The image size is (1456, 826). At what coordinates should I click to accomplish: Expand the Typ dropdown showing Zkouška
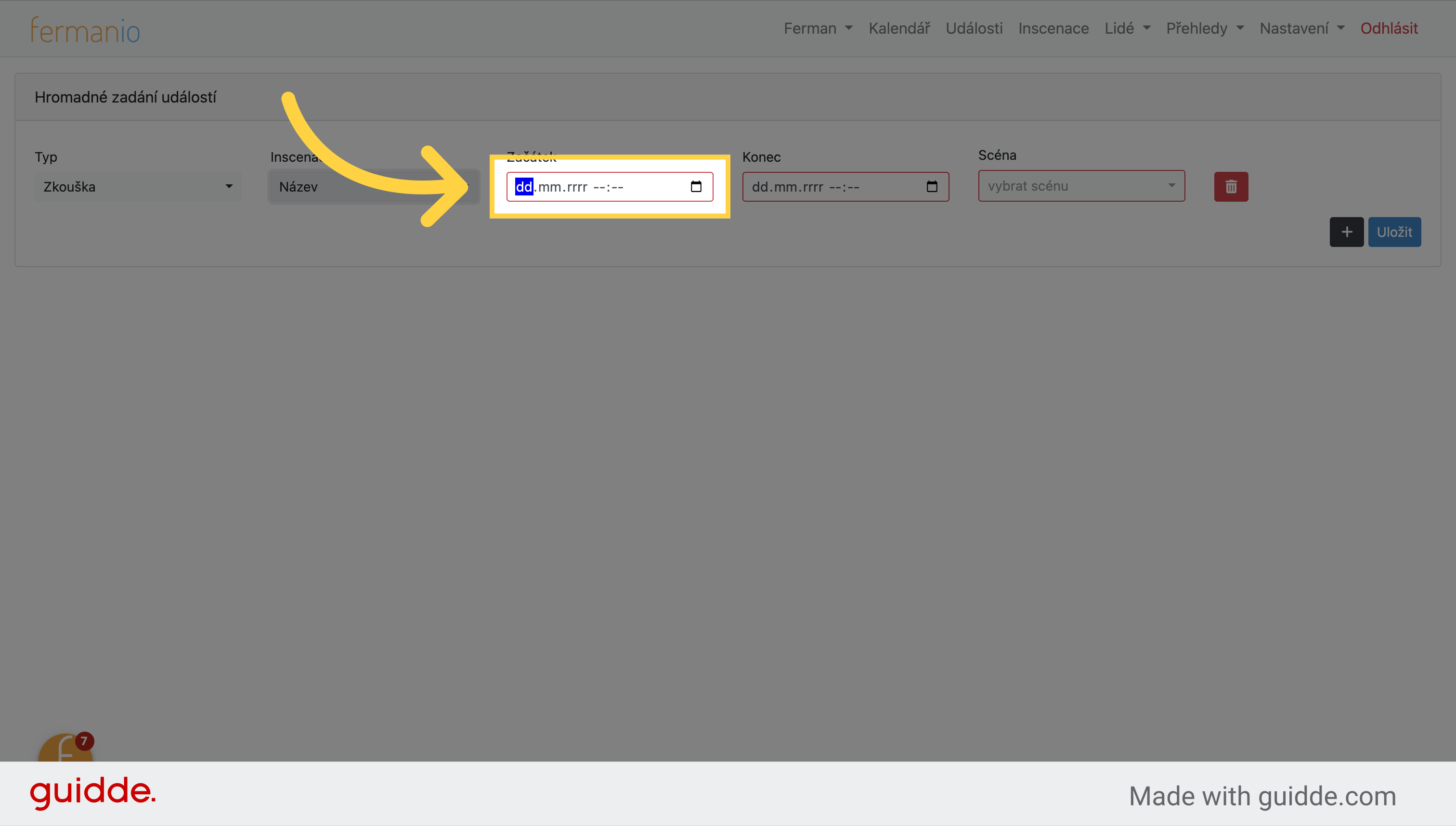pos(138,187)
